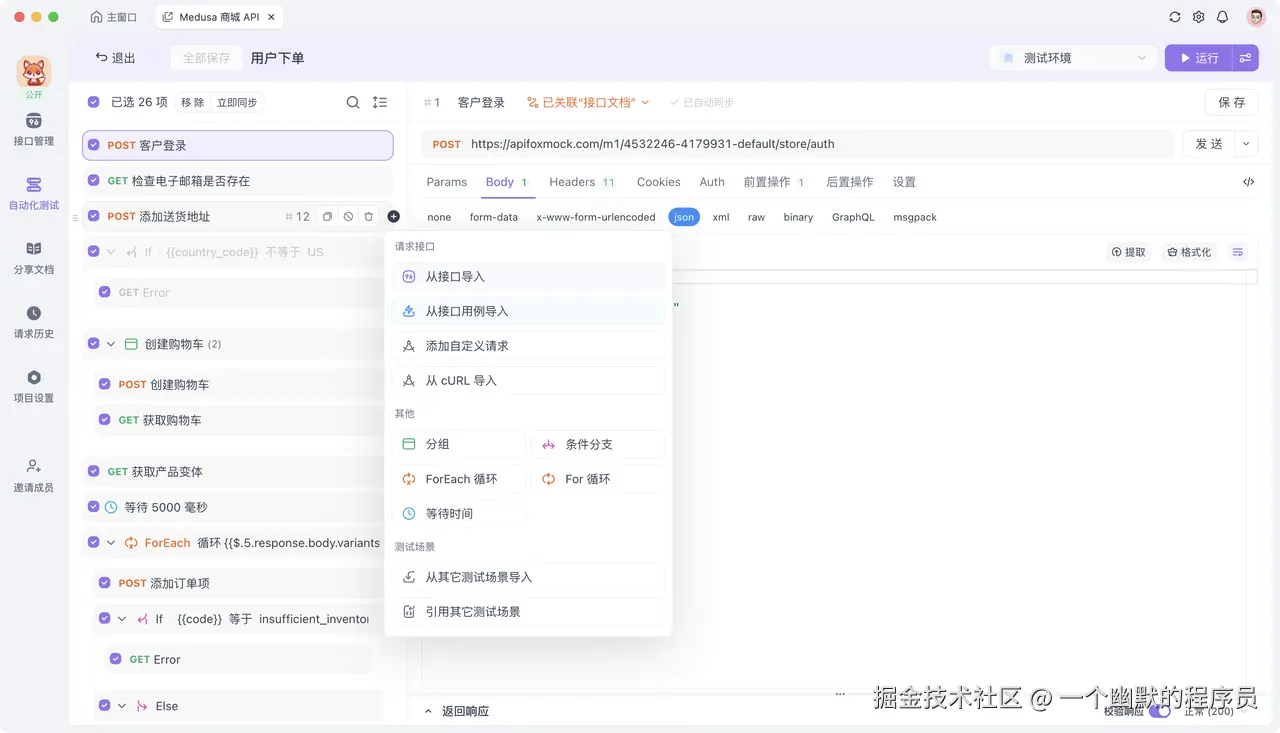Image resolution: width=1280 pixels, height=733 pixels.
Task: Click the plus icon on 添加送货地址 row
Action: tap(393, 216)
